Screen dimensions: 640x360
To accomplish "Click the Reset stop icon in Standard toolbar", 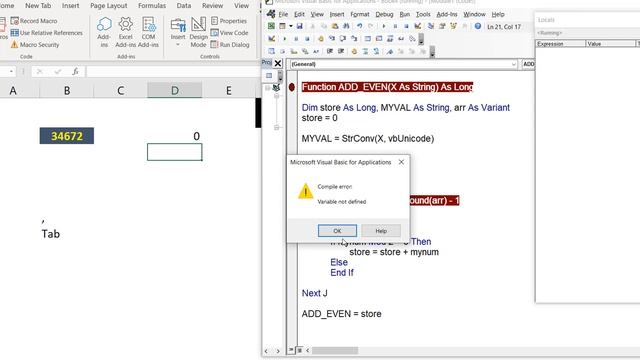I will tap(407, 26).
